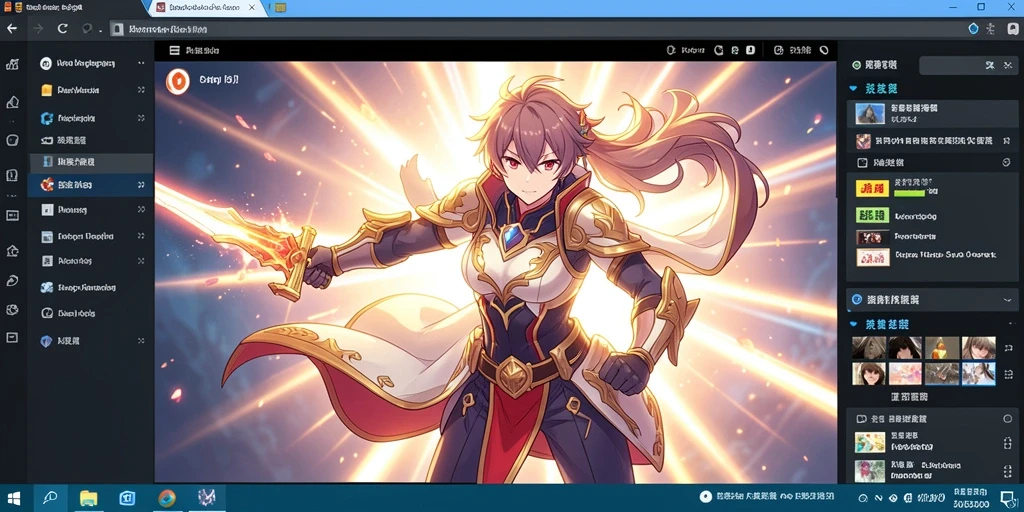Collapse the upper blue triangle section in right panel
Screen dimensions: 1024x512
coord(853,88)
